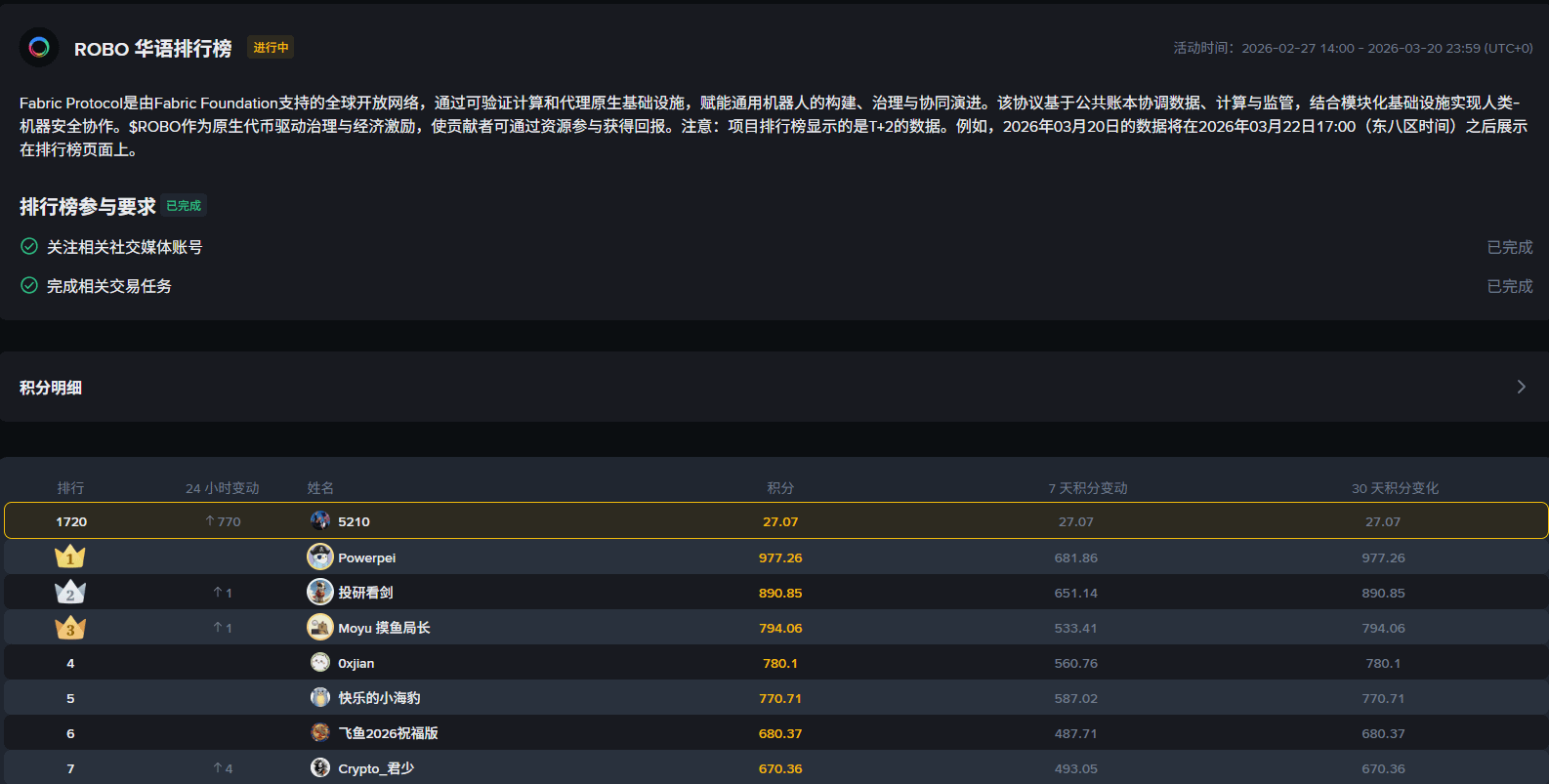Click the 积分 column header

coord(780,488)
